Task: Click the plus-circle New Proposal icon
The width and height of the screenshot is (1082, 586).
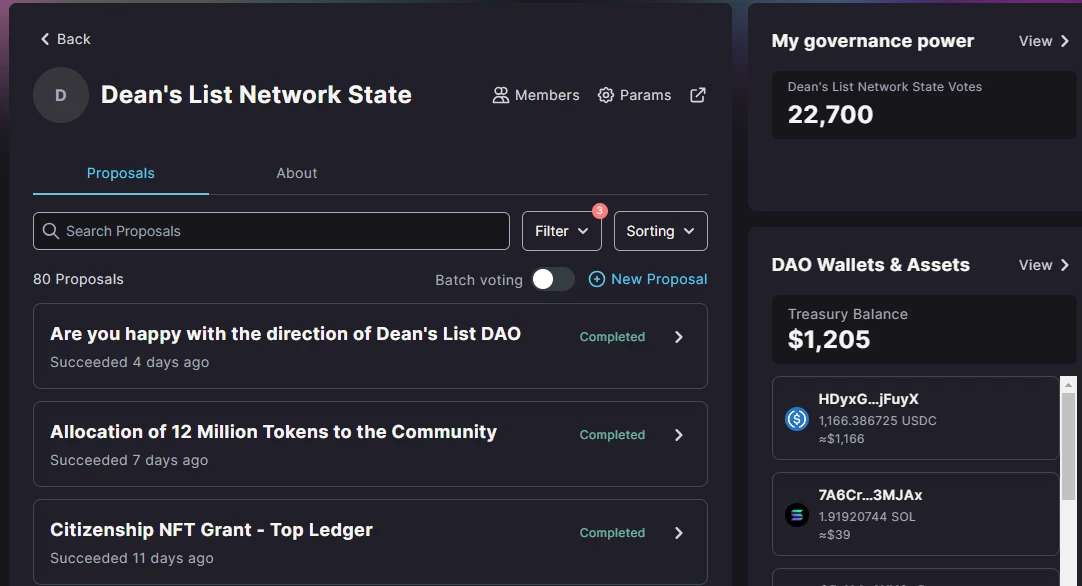Action: 597,279
